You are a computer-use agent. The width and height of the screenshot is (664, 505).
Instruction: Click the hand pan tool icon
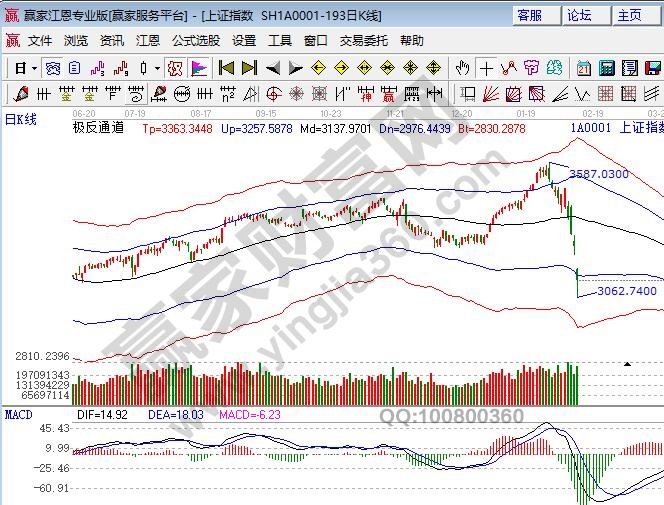(463, 68)
